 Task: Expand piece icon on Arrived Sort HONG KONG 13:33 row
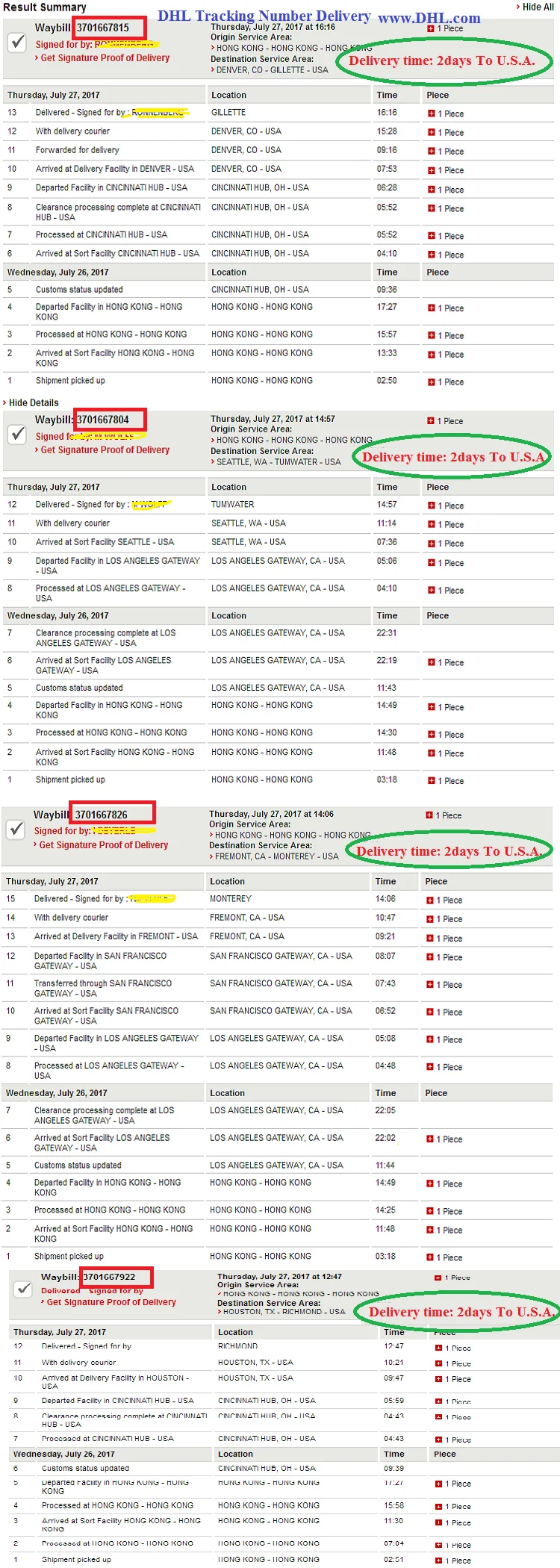431,354
